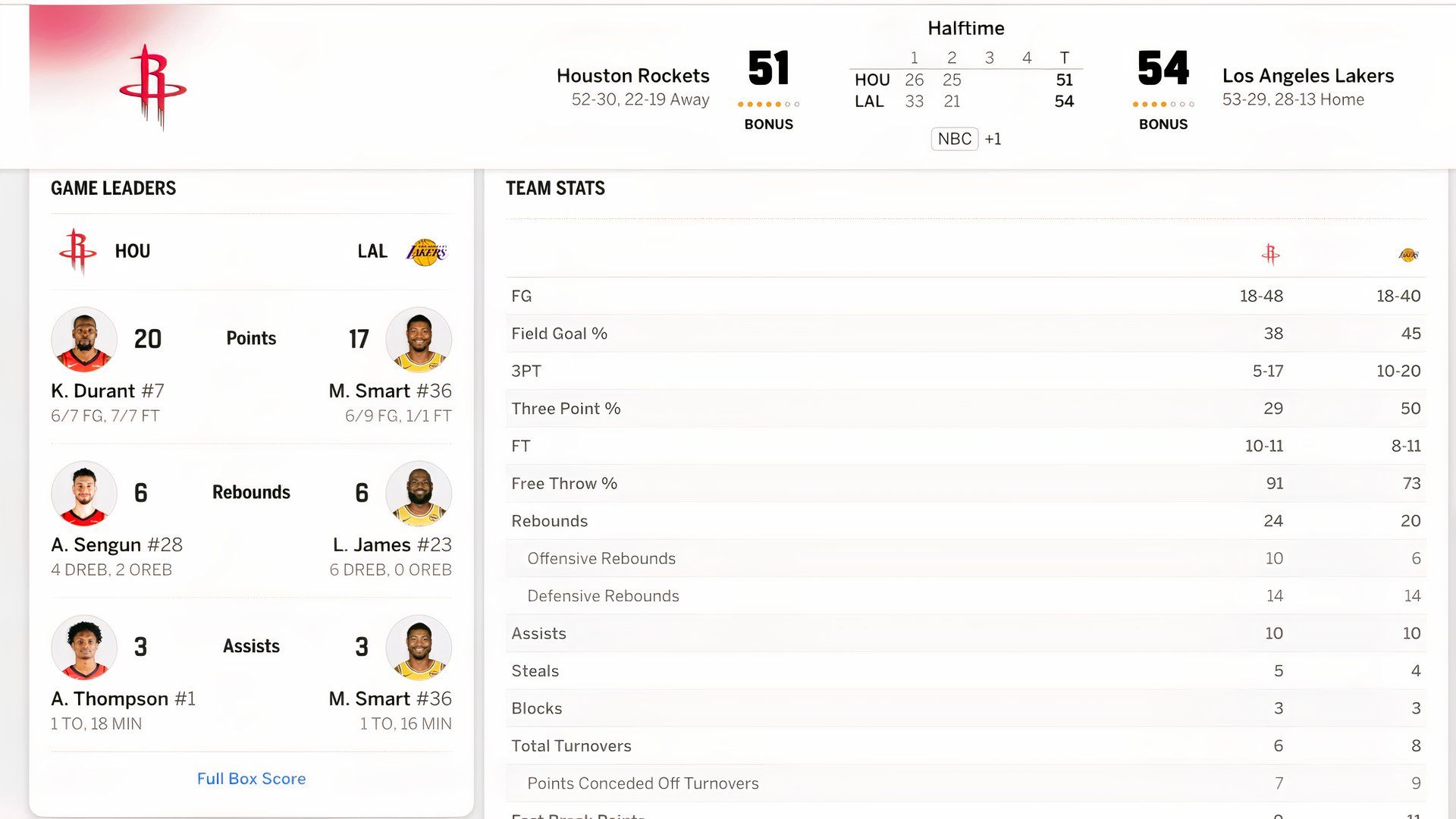Click the Los Angeles Lakers team name in header
1456x819 pixels.
tap(1308, 76)
